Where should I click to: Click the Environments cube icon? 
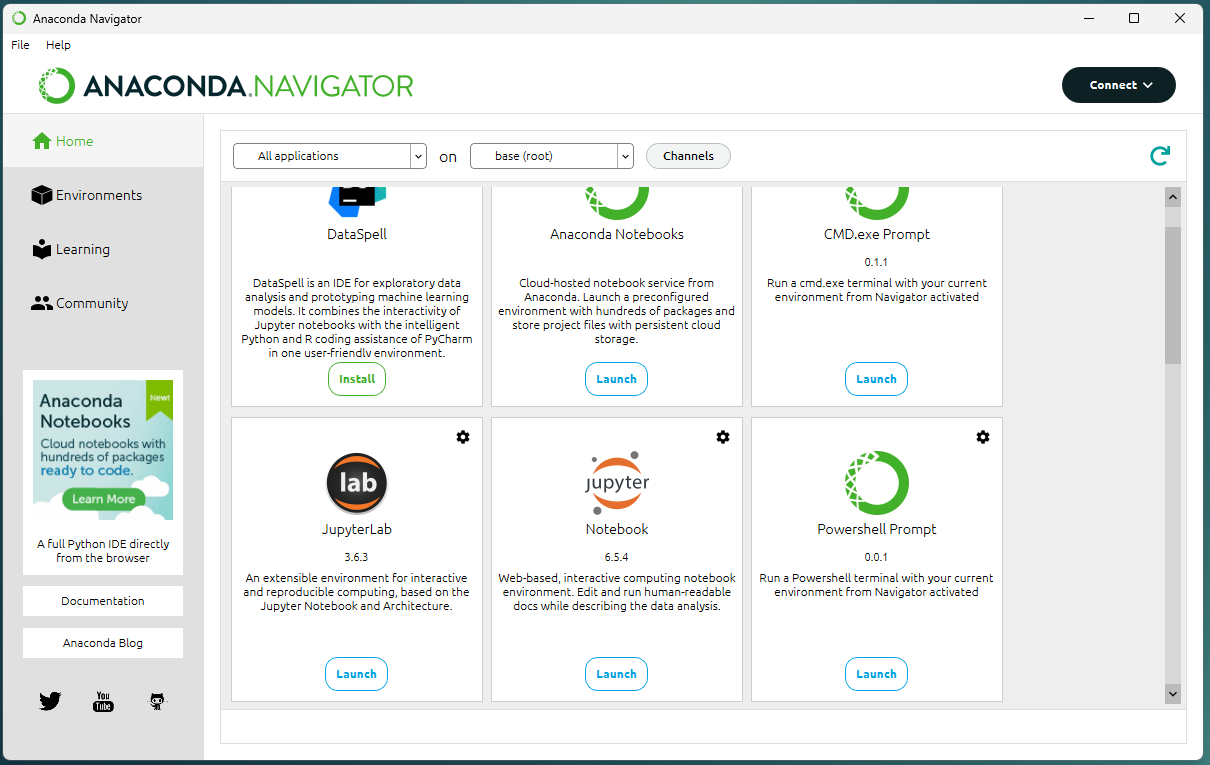point(42,195)
